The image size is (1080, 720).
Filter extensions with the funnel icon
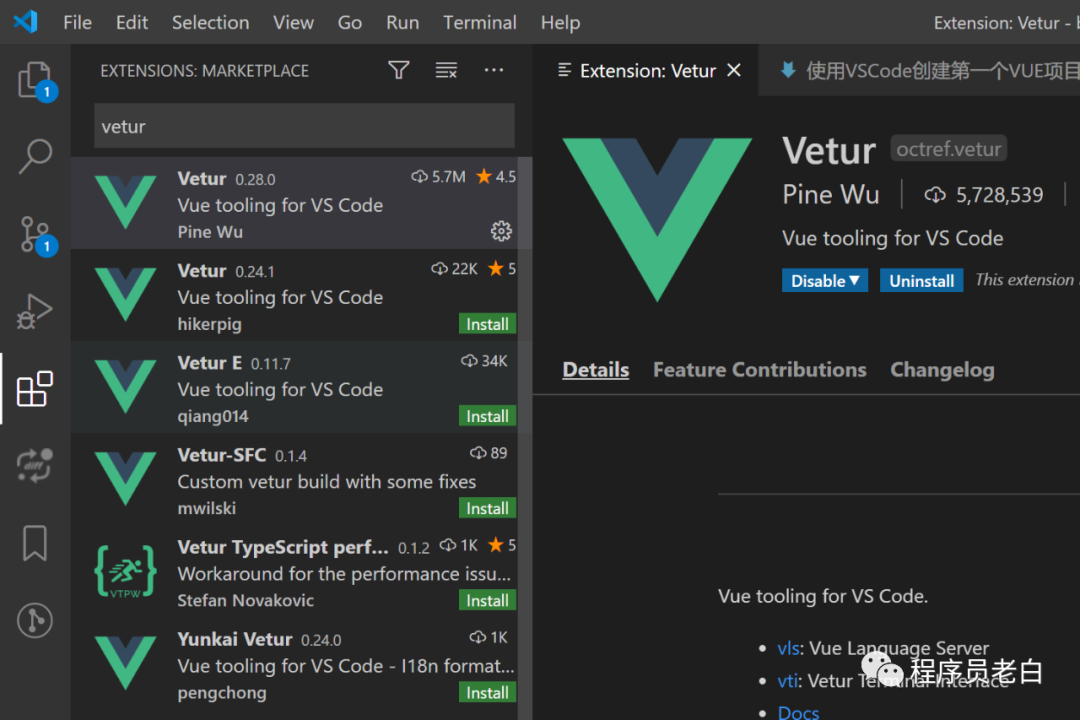point(399,70)
